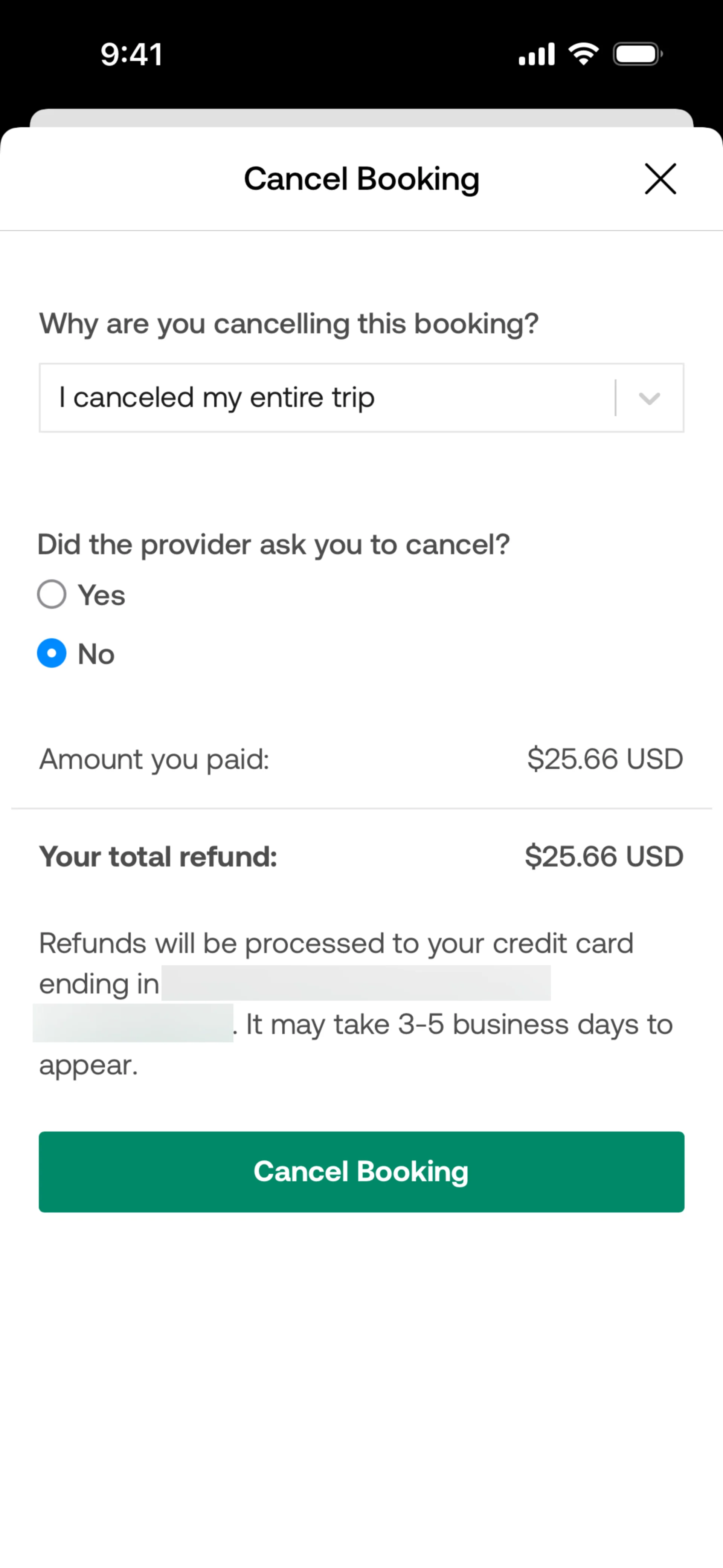This screenshot has height=1568, width=723.
Task: Tap the No label text
Action: (96, 654)
